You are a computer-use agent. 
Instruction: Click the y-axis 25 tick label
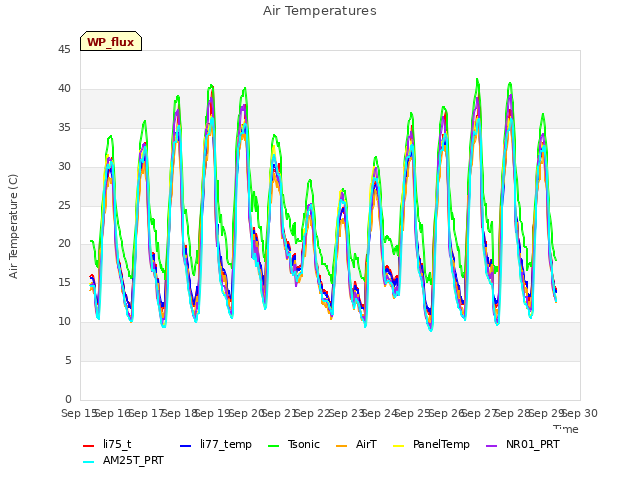click(64, 205)
